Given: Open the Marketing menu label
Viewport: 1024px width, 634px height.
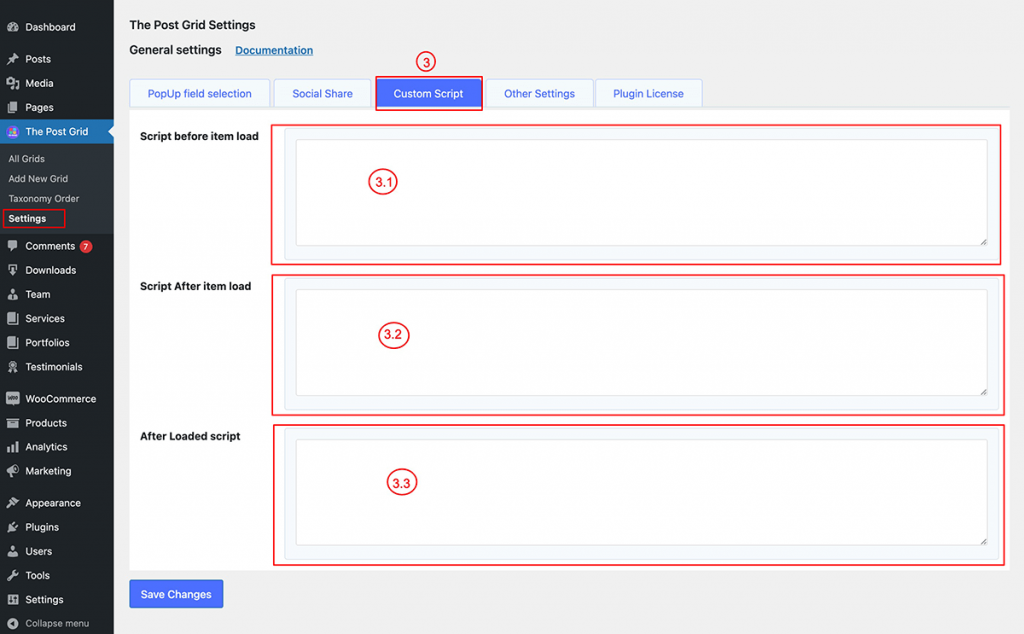Looking at the screenshot, I should click(48, 471).
